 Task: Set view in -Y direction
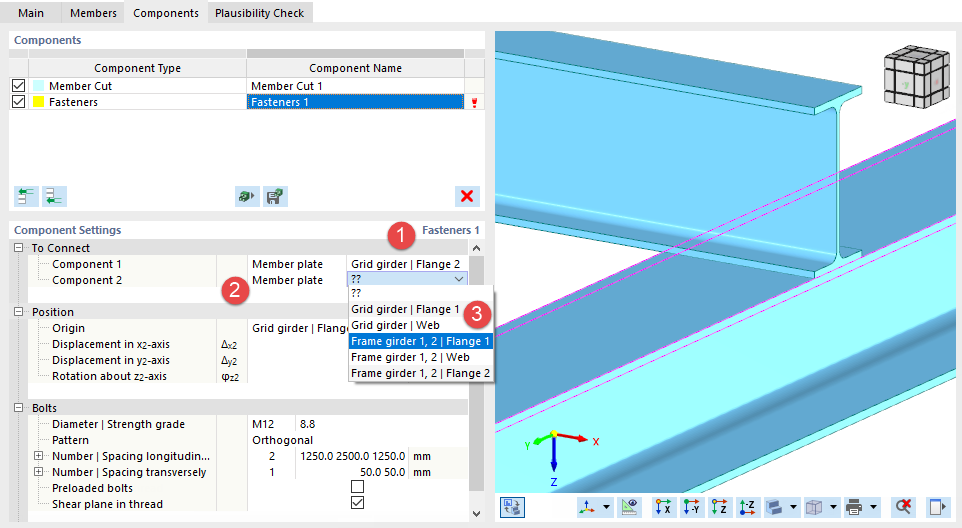coord(691,507)
